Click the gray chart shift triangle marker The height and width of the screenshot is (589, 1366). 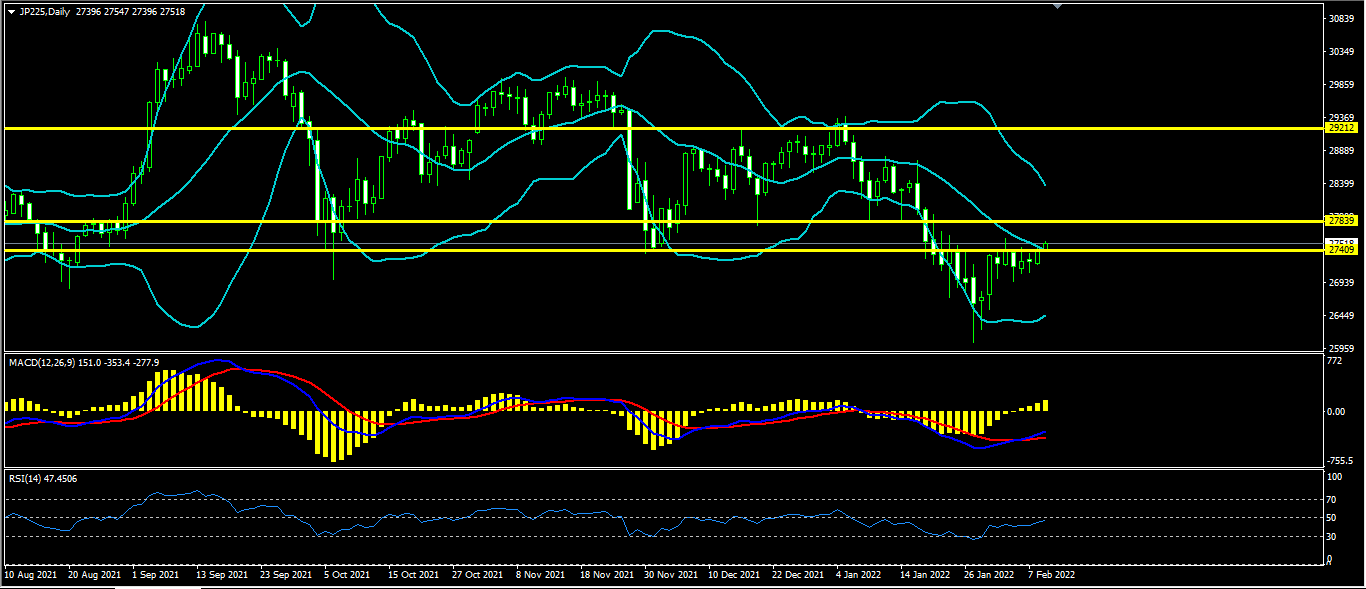(x=1058, y=5)
